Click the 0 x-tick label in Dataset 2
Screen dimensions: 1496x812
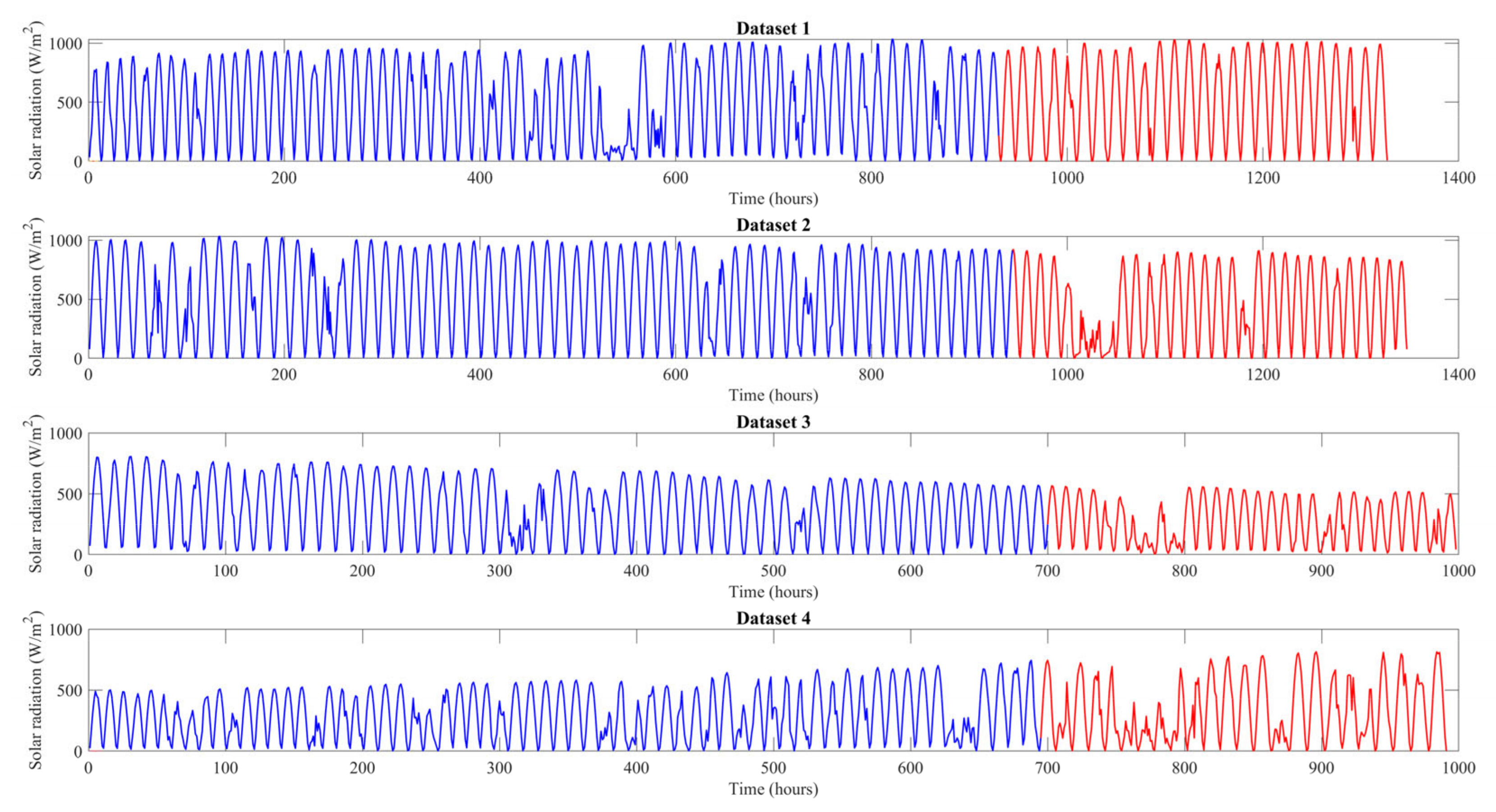tap(88, 374)
